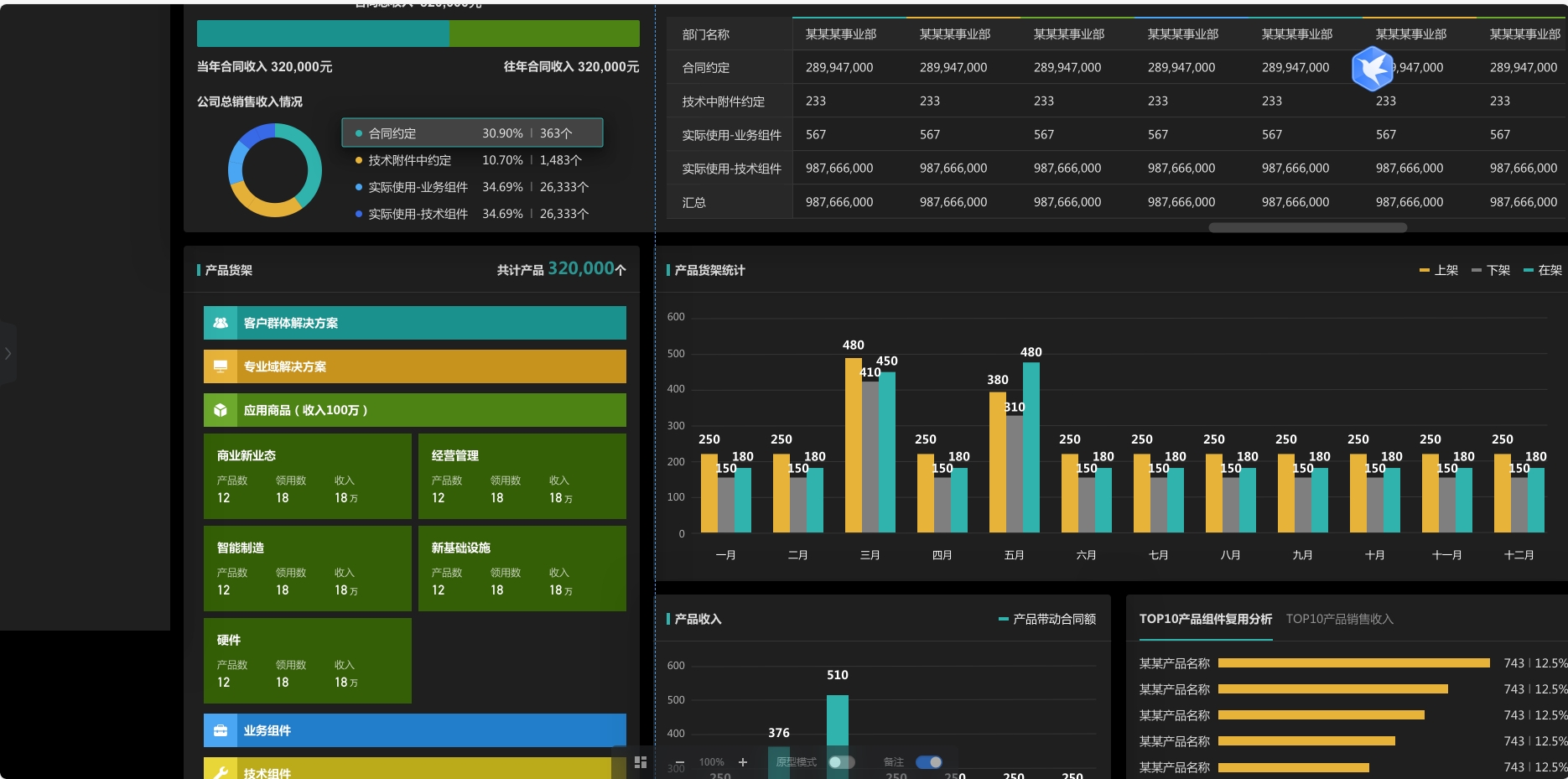Click the 100% zoom level text
The height and width of the screenshot is (779, 1568).
tap(712, 762)
